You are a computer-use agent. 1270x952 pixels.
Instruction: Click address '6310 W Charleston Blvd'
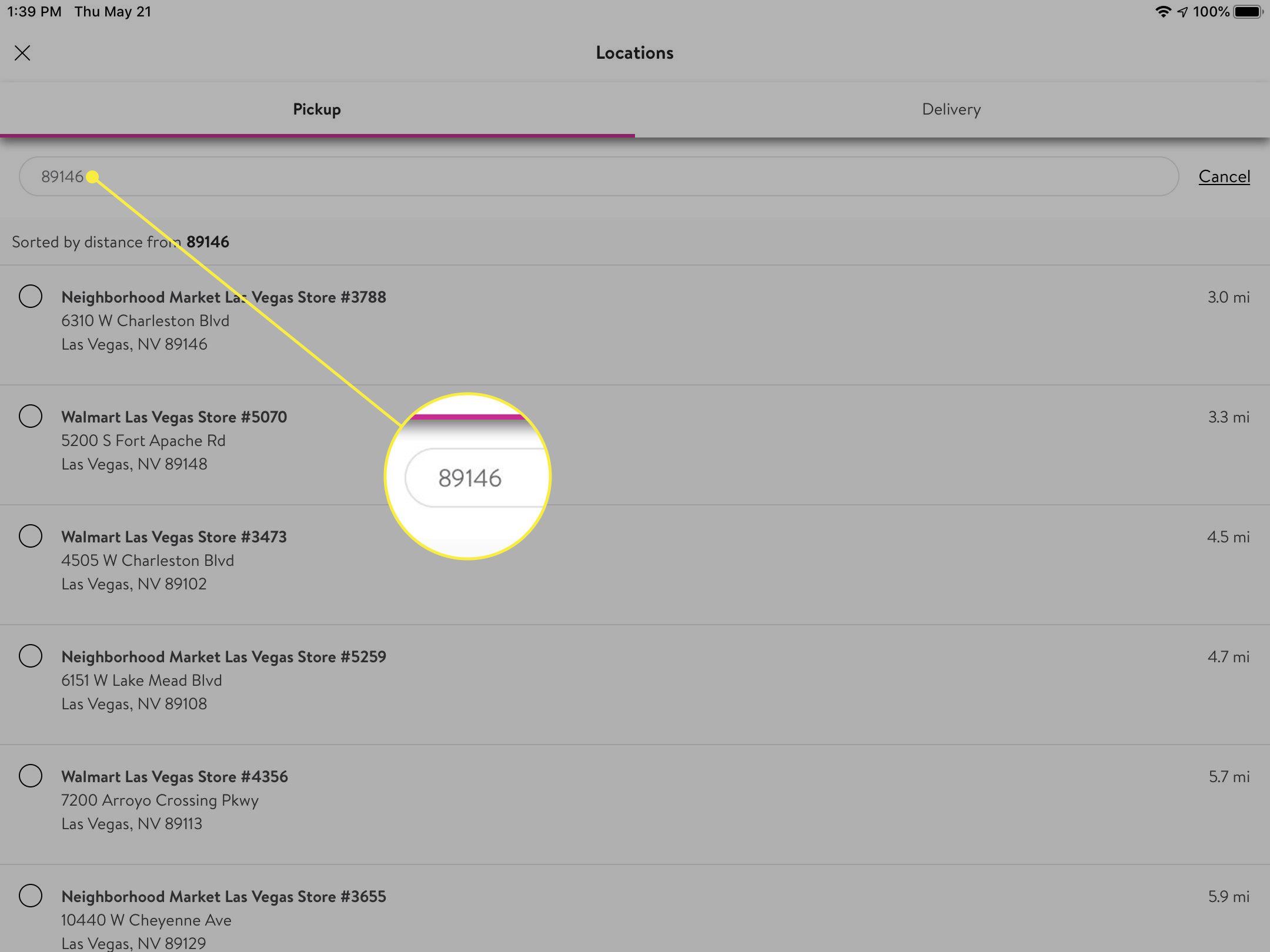[145, 321]
